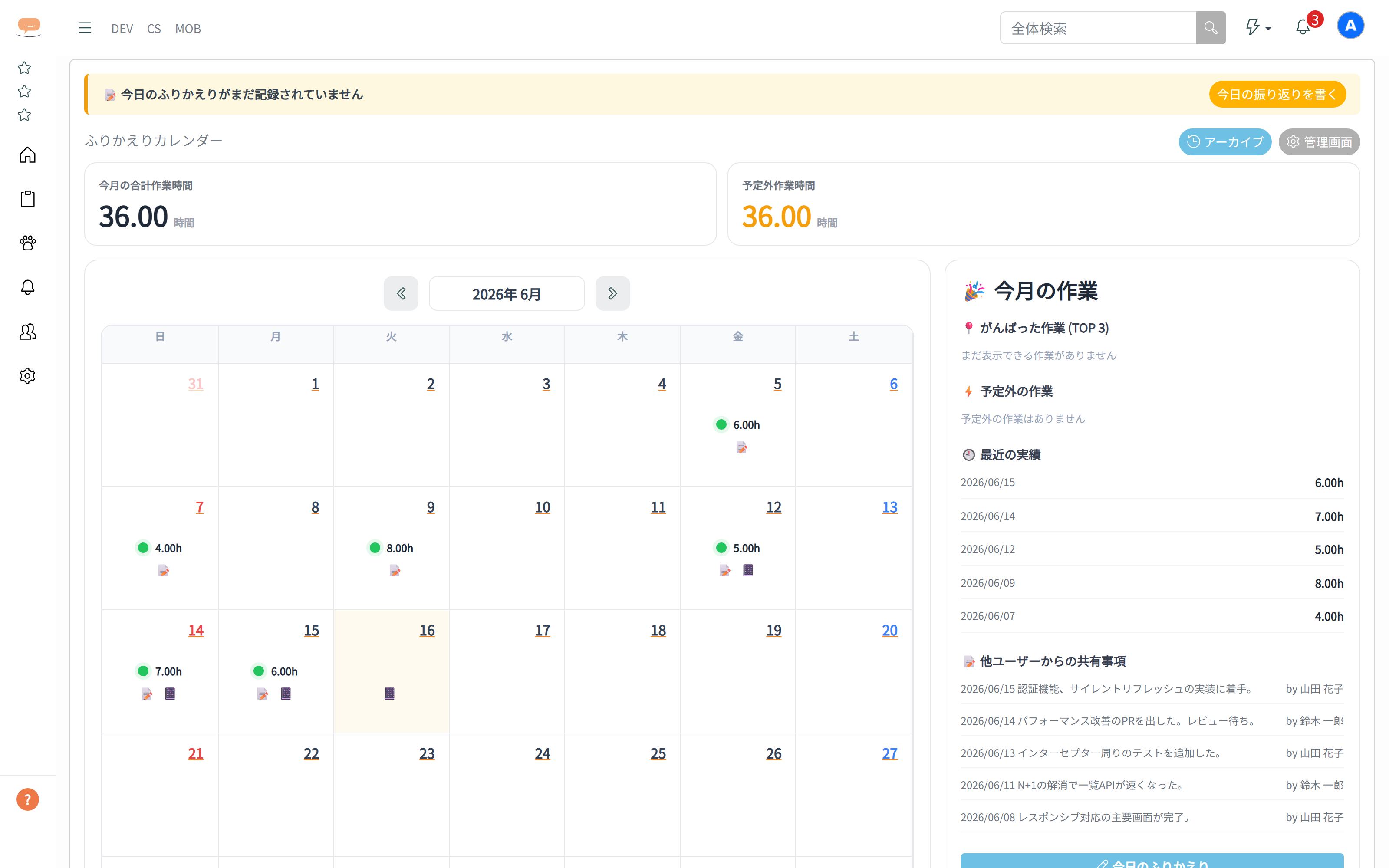The height and width of the screenshot is (868, 1389).
Task: Open calendar date 16
Action: [427, 630]
